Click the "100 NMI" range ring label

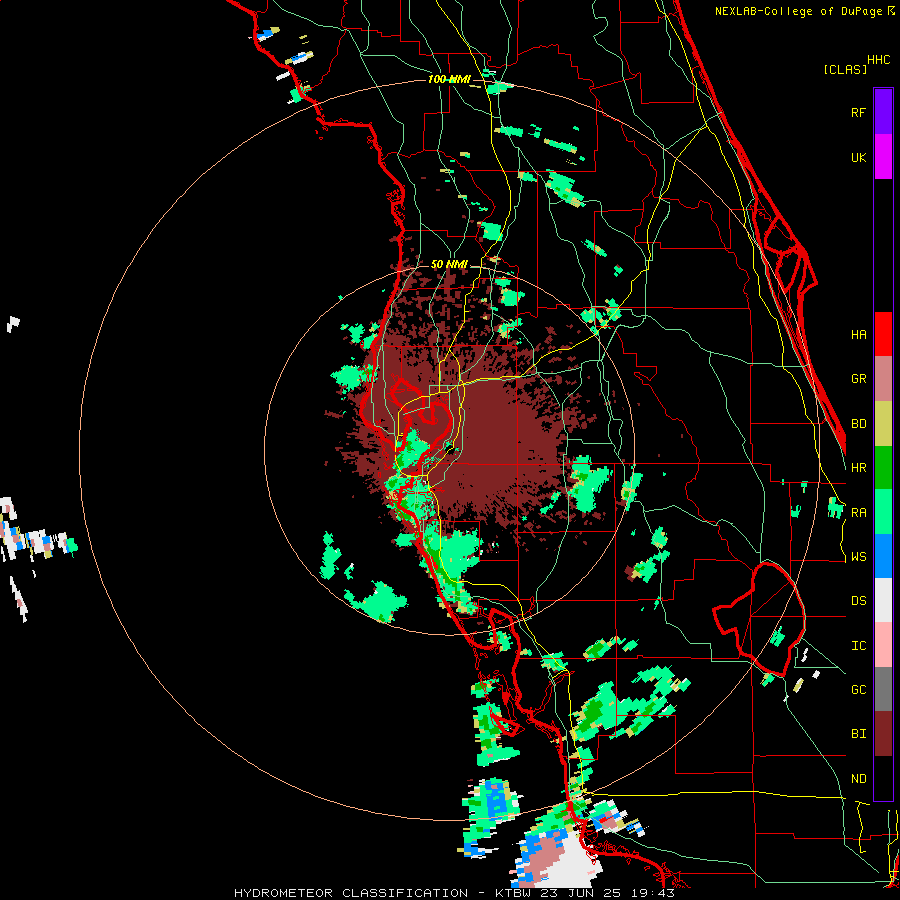pos(449,79)
